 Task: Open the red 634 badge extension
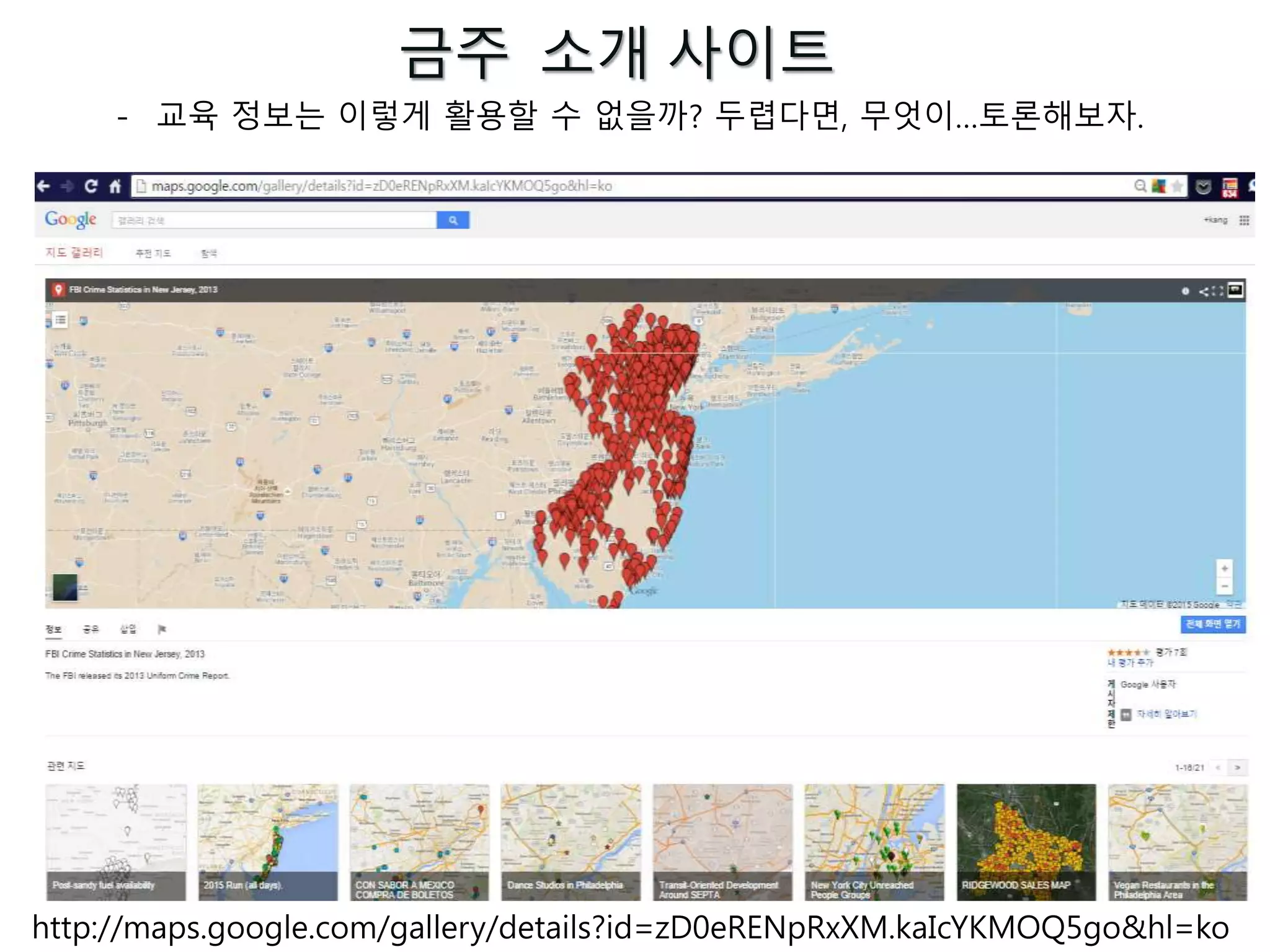pyautogui.click(x=1230, y=187)
